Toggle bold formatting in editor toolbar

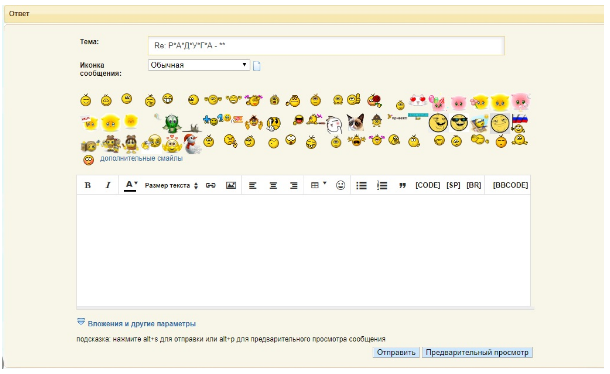click(x=88, y=185)
